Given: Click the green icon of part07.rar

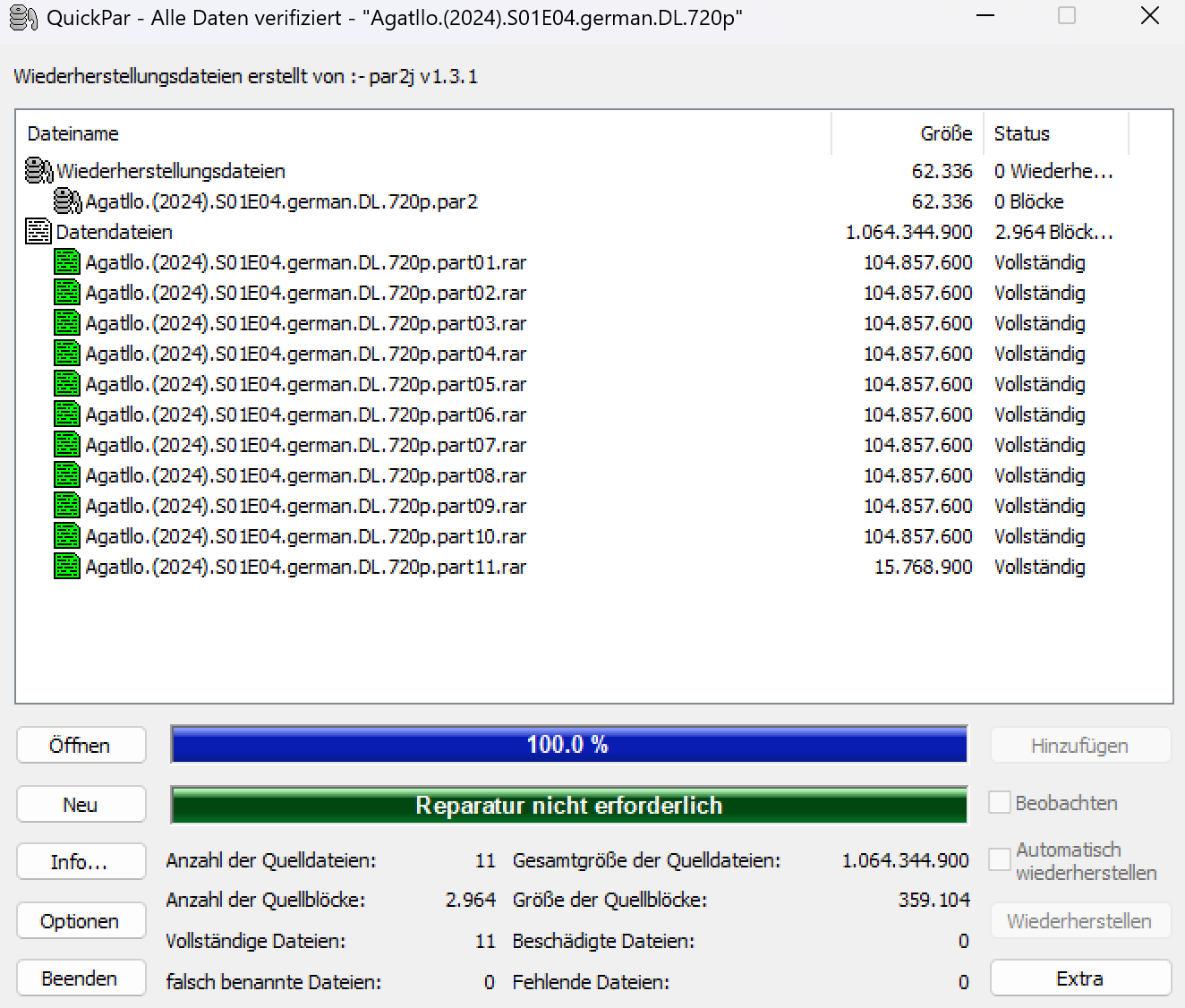Looking at the screenshot, I should coord(67,445).
